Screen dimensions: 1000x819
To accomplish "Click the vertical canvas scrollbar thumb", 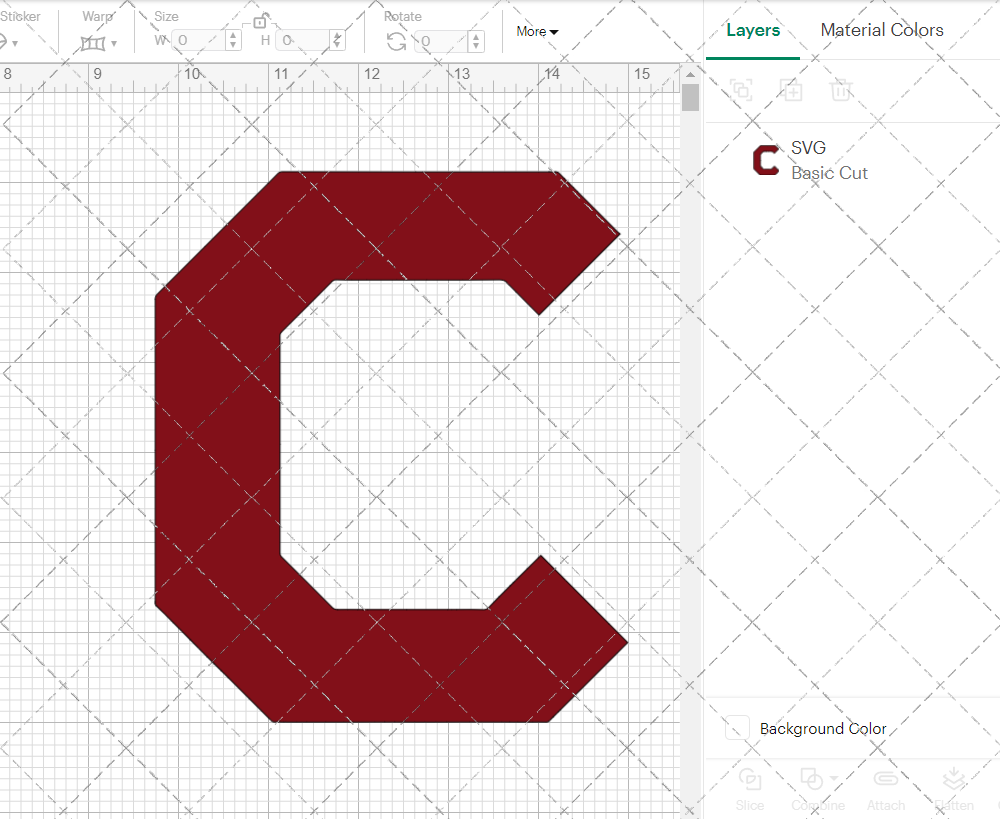I will click(x=690, y=98).
